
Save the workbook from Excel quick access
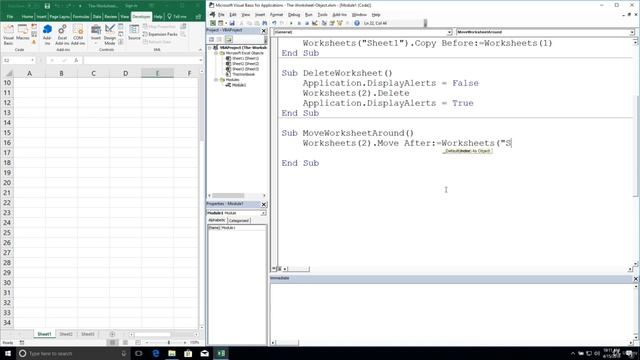pos(47,6)
